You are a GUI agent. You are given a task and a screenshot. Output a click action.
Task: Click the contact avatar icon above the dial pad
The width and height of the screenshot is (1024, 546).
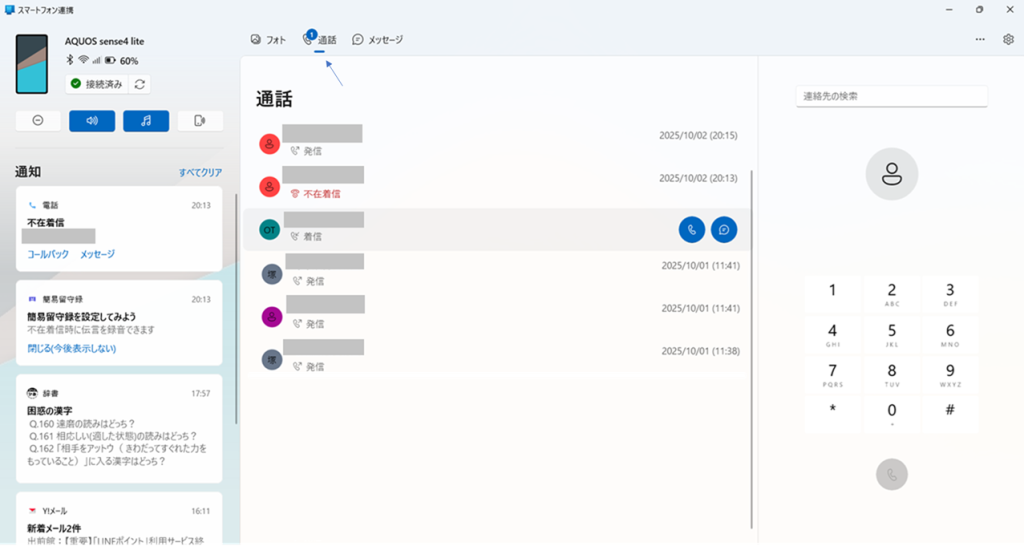pyautogui.click(x=891, y=174)
